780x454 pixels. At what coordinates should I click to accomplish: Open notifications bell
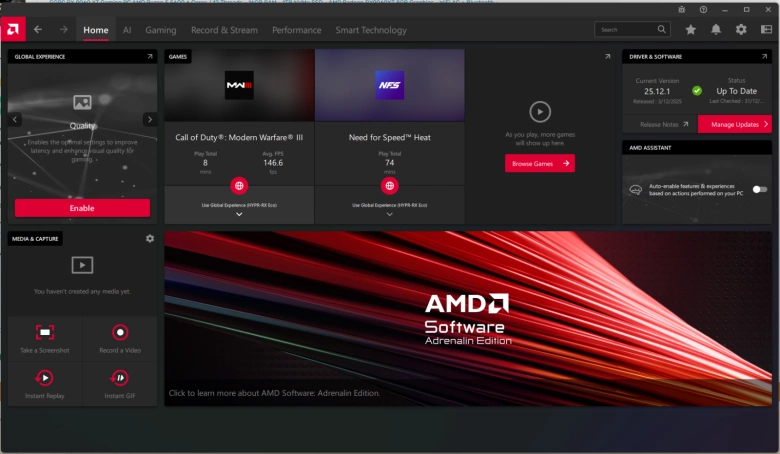[716, 30]
